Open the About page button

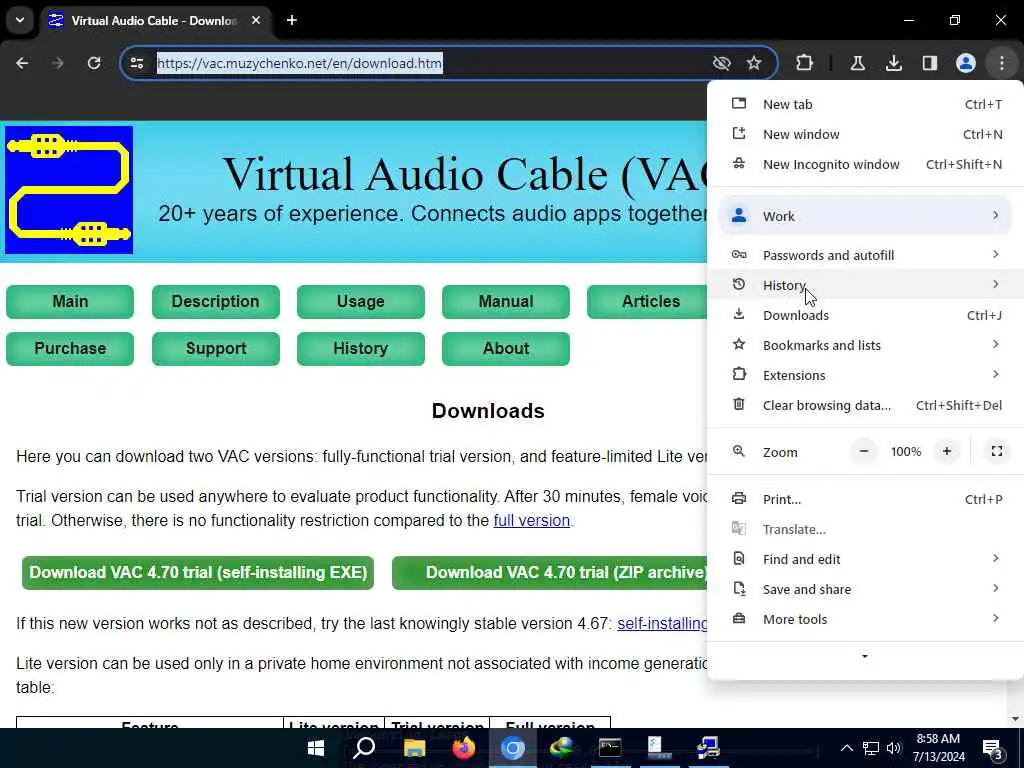click(505, 349)
